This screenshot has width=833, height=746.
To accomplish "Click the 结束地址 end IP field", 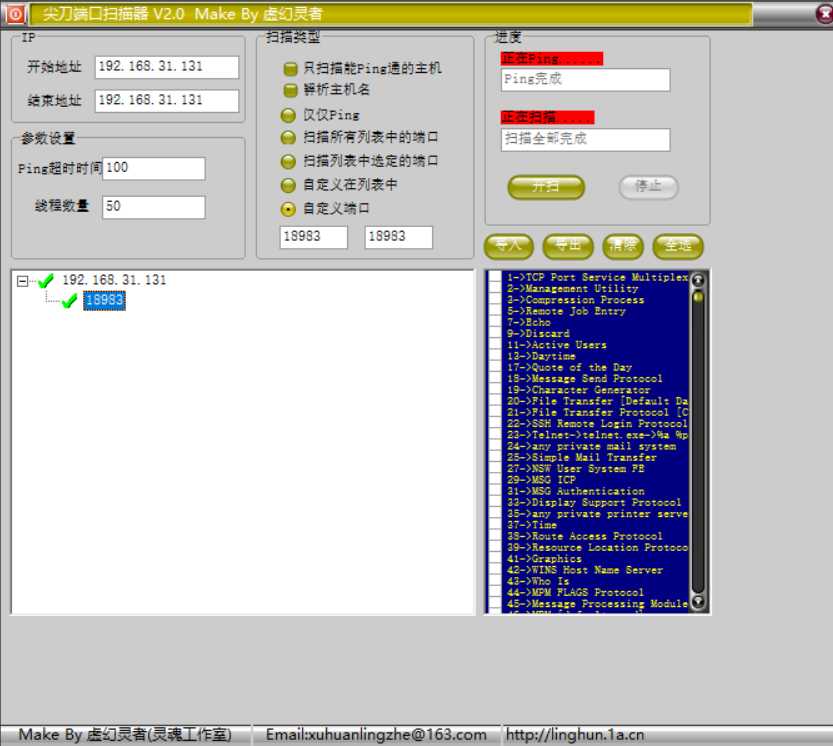I will [x=167, y=100].
